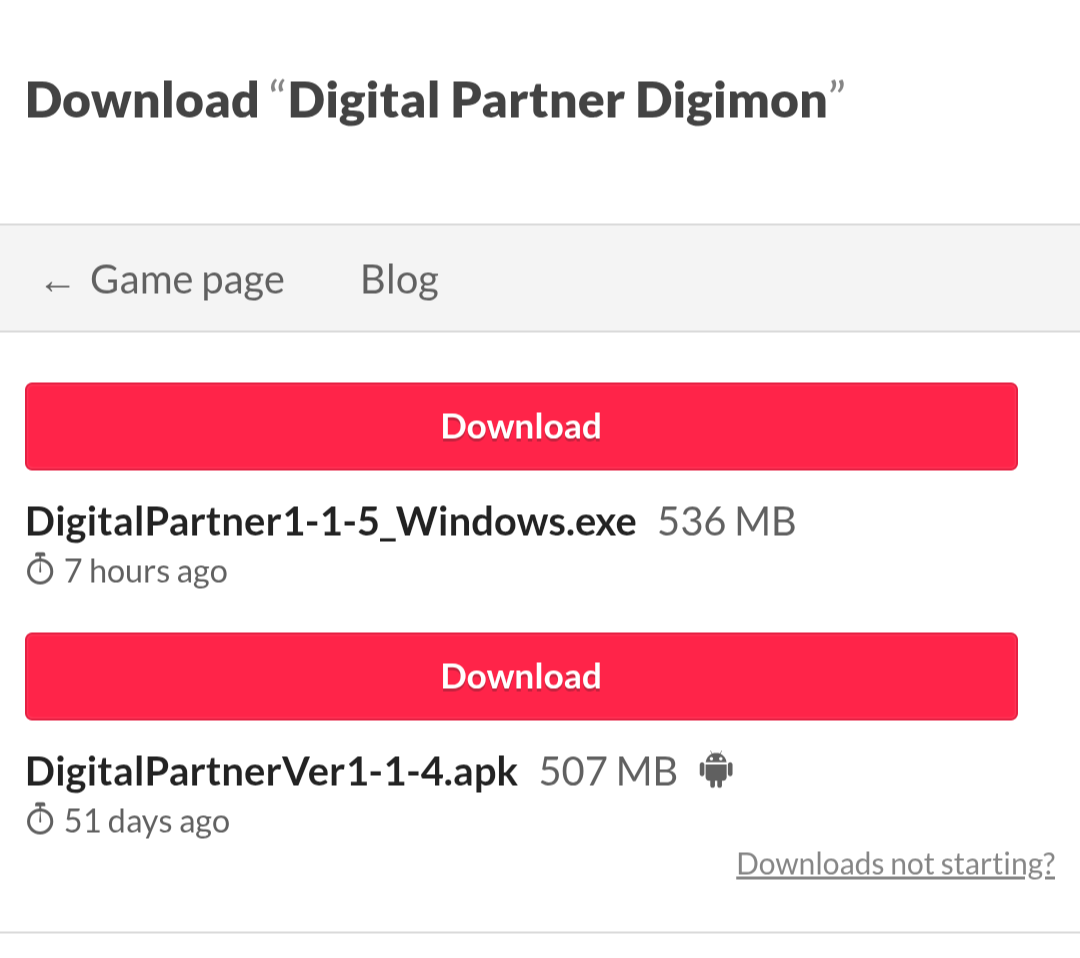Click the clock icon beside 7 hours ago
The image size is (1080, 958).
coord(40,569)
